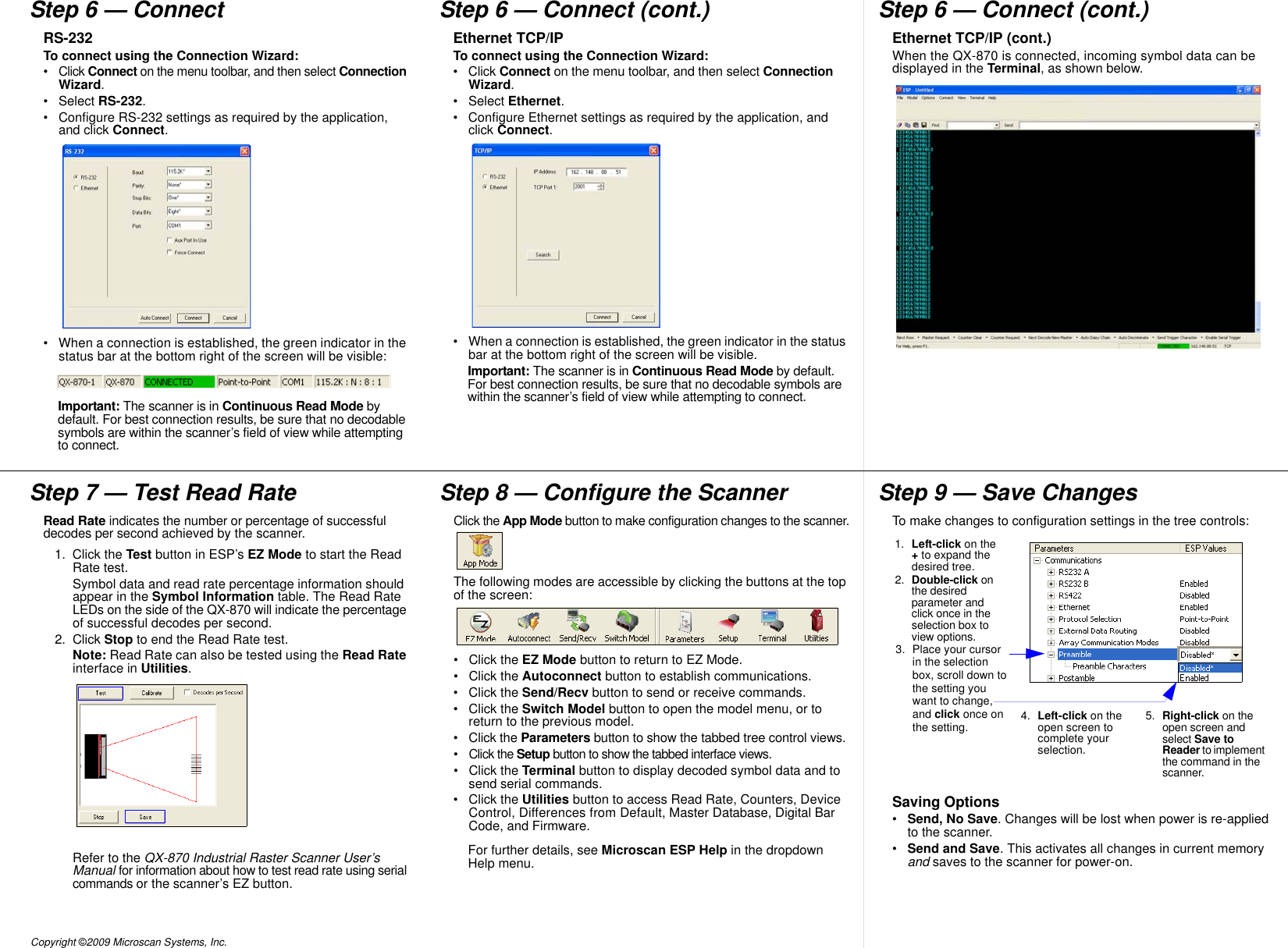Screen dimensions: 1288x948
Task: Click the IP Address input field
Action: pos(596,172)
